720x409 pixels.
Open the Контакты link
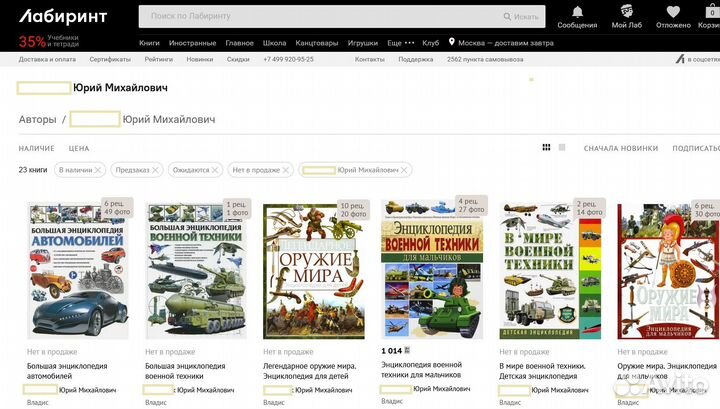pyautogui.click(x=370, y=59)
